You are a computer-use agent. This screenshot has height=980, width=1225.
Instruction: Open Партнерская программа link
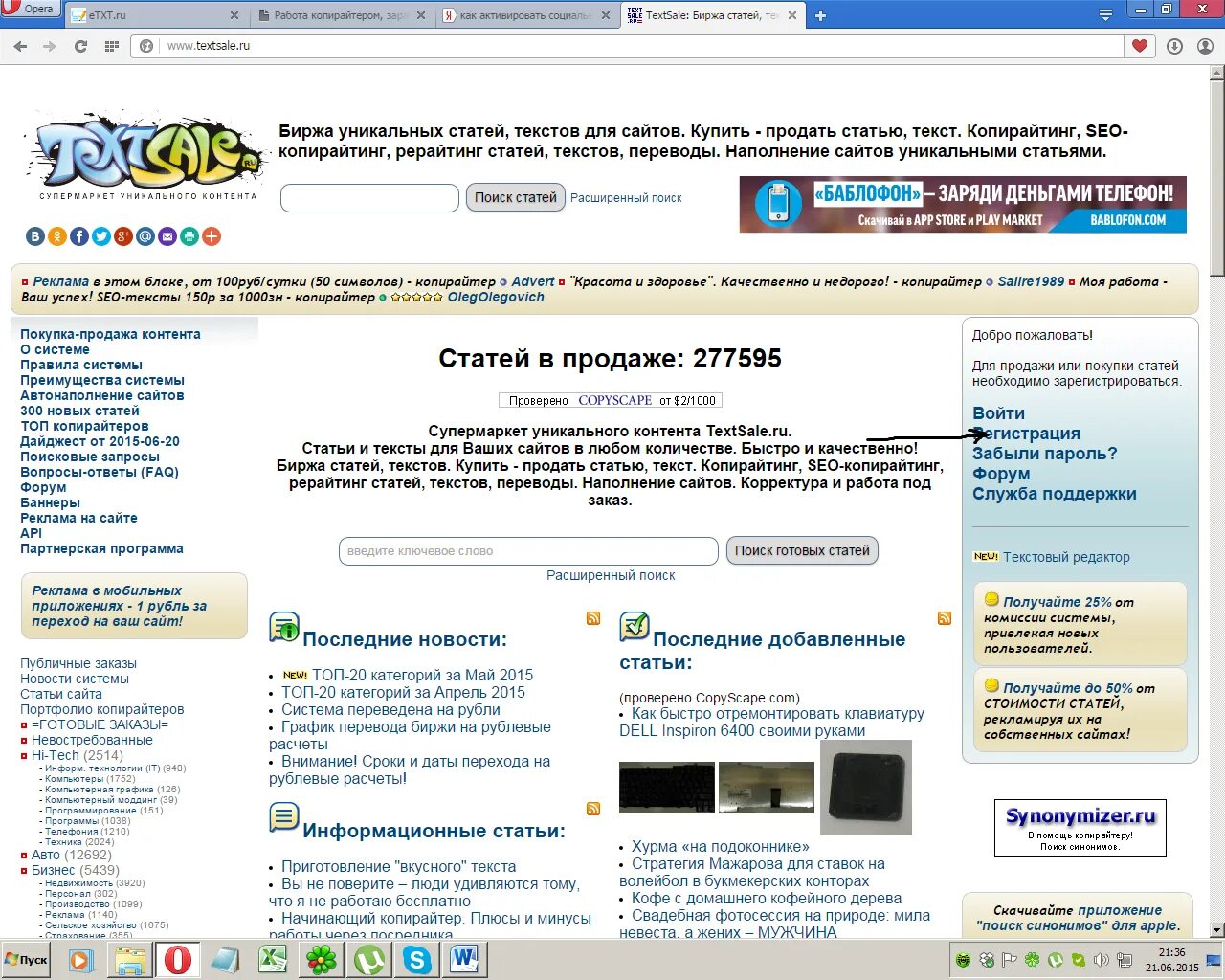(101, 548)
